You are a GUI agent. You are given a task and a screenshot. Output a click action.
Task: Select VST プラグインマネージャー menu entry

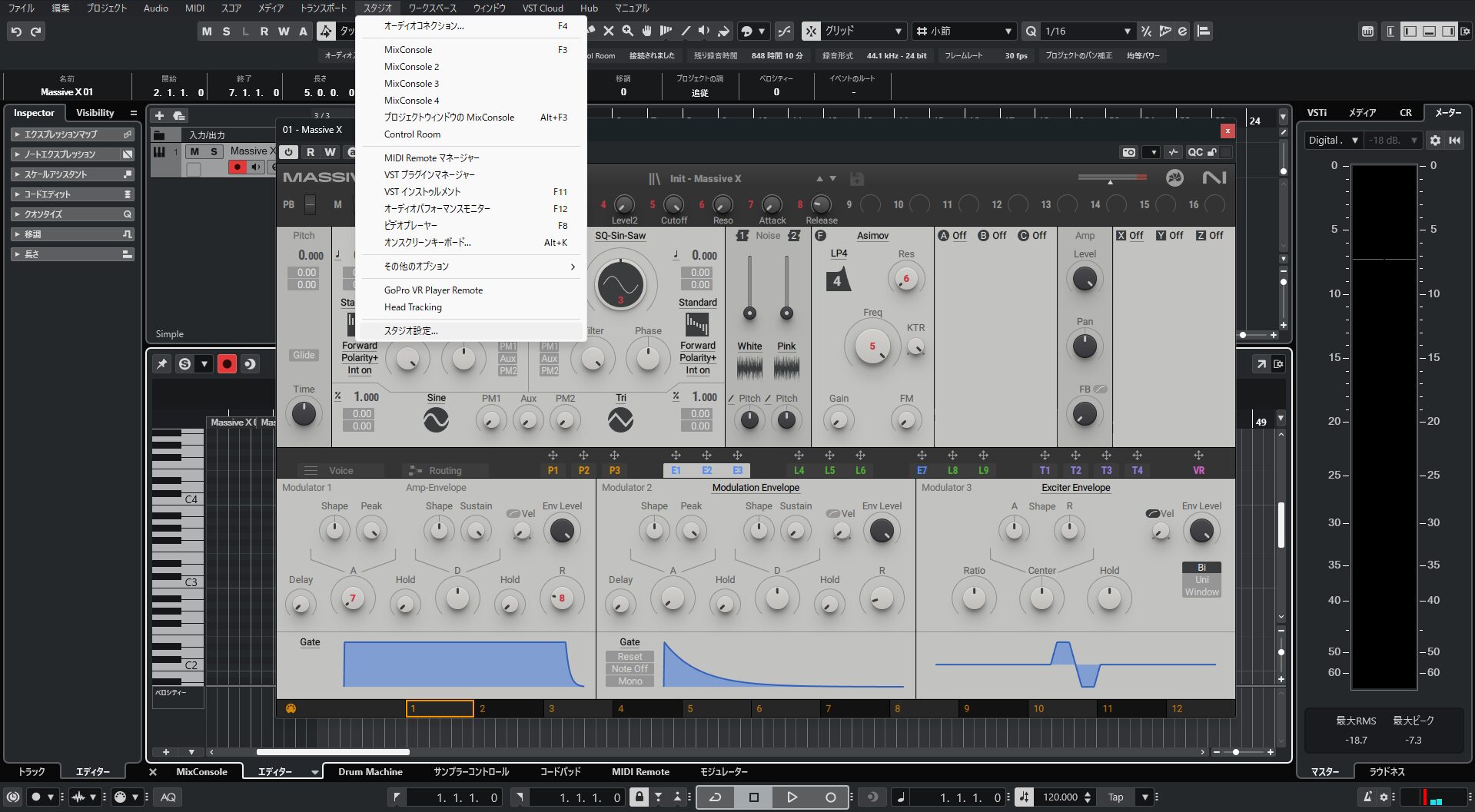pos(470,175)
